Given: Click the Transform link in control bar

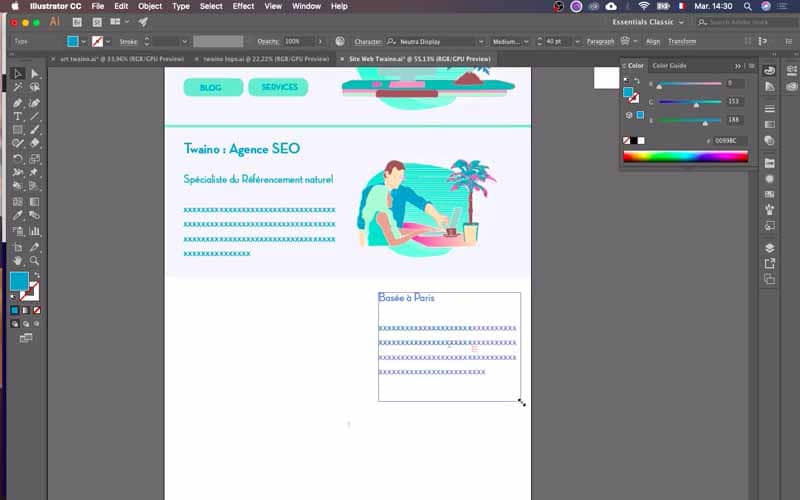Looking at the screenshot, I should coord(682,41).
